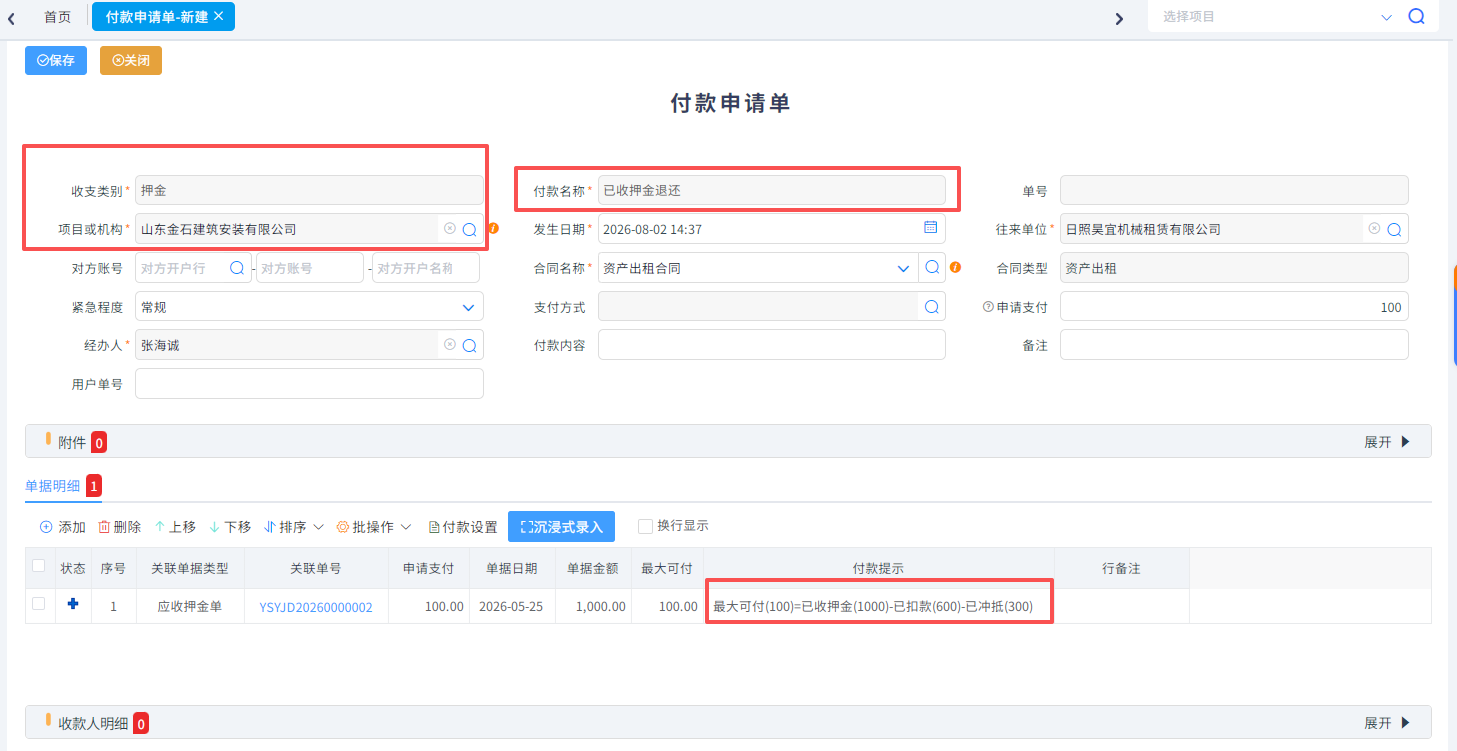Close the 付款申请单-新建 tab with its X
1457x751 pixels.
tap(218, 16)
